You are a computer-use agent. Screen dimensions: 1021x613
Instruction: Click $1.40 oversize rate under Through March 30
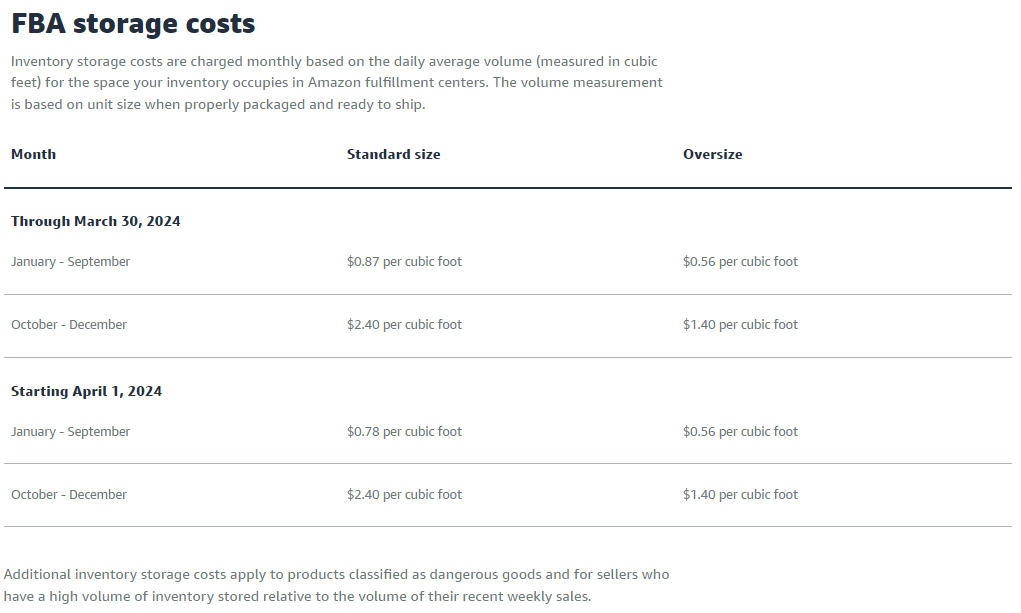point(740,325)
